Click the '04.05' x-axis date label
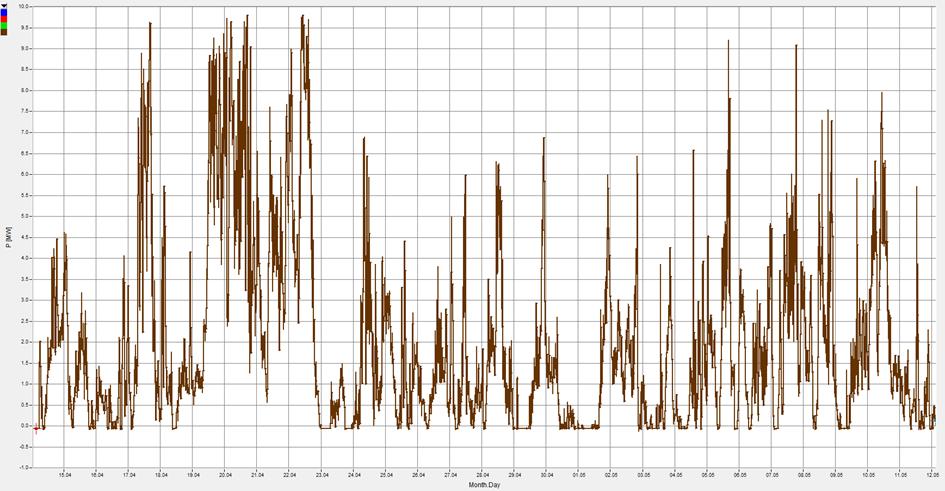 pos(675,475)
